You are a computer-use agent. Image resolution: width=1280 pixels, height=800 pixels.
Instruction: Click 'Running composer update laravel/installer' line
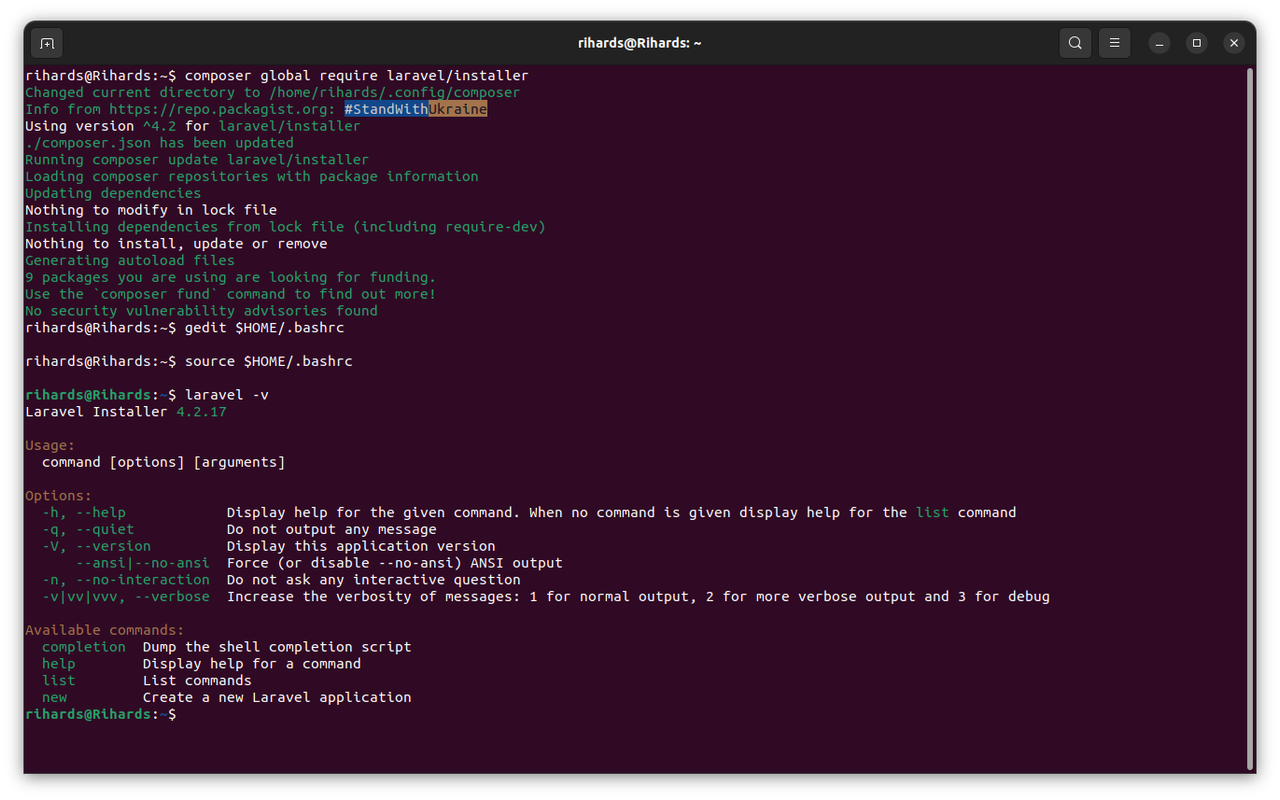(197, 160)
